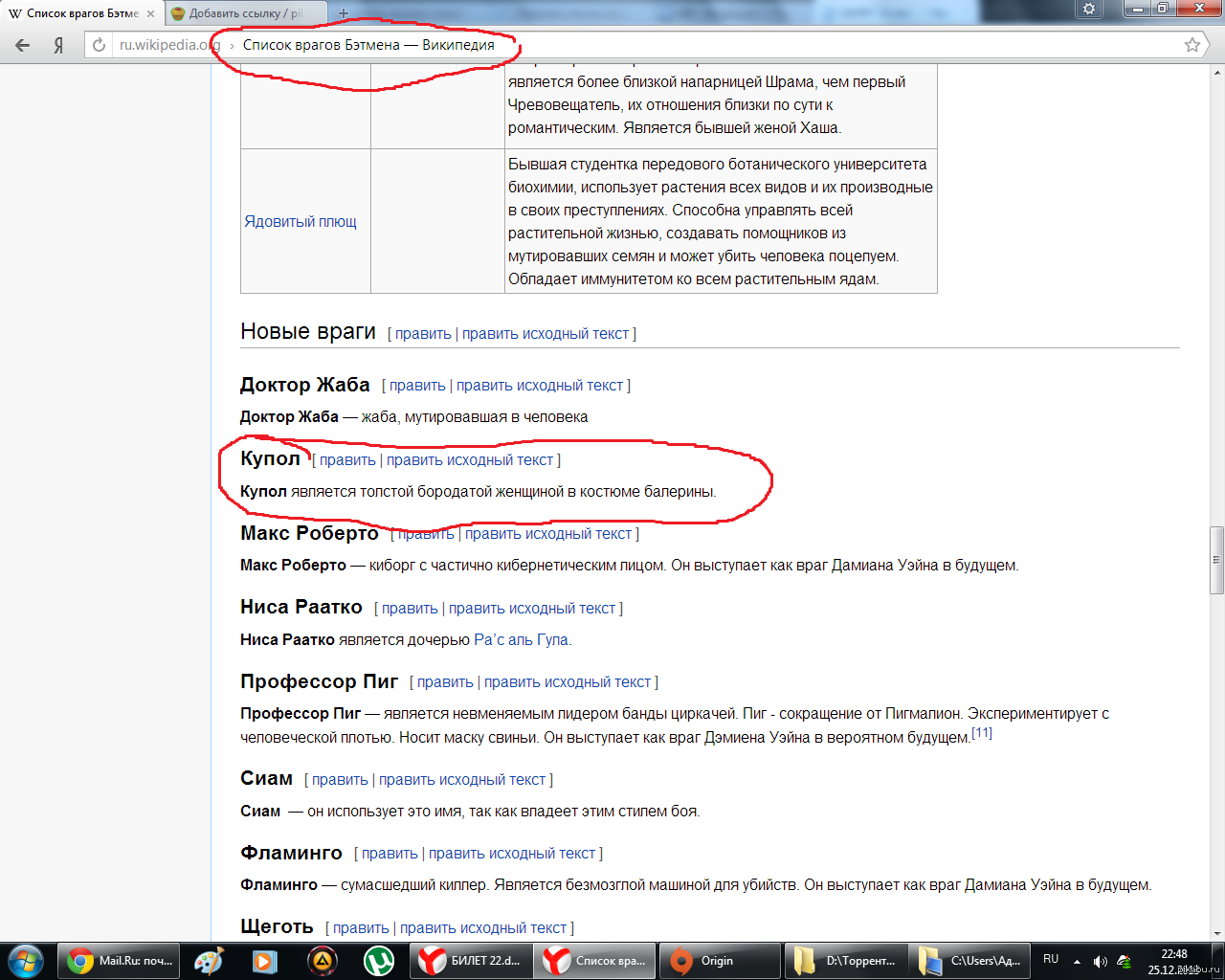The width and height of the screenshot is (1225, 980).
Task: Open the Windows Start menu
Action: (25, 961)
